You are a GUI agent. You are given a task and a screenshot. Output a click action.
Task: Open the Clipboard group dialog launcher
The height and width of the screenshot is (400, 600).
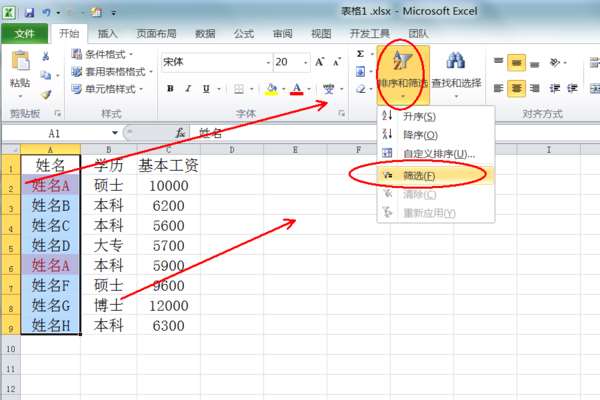(58, 113)
